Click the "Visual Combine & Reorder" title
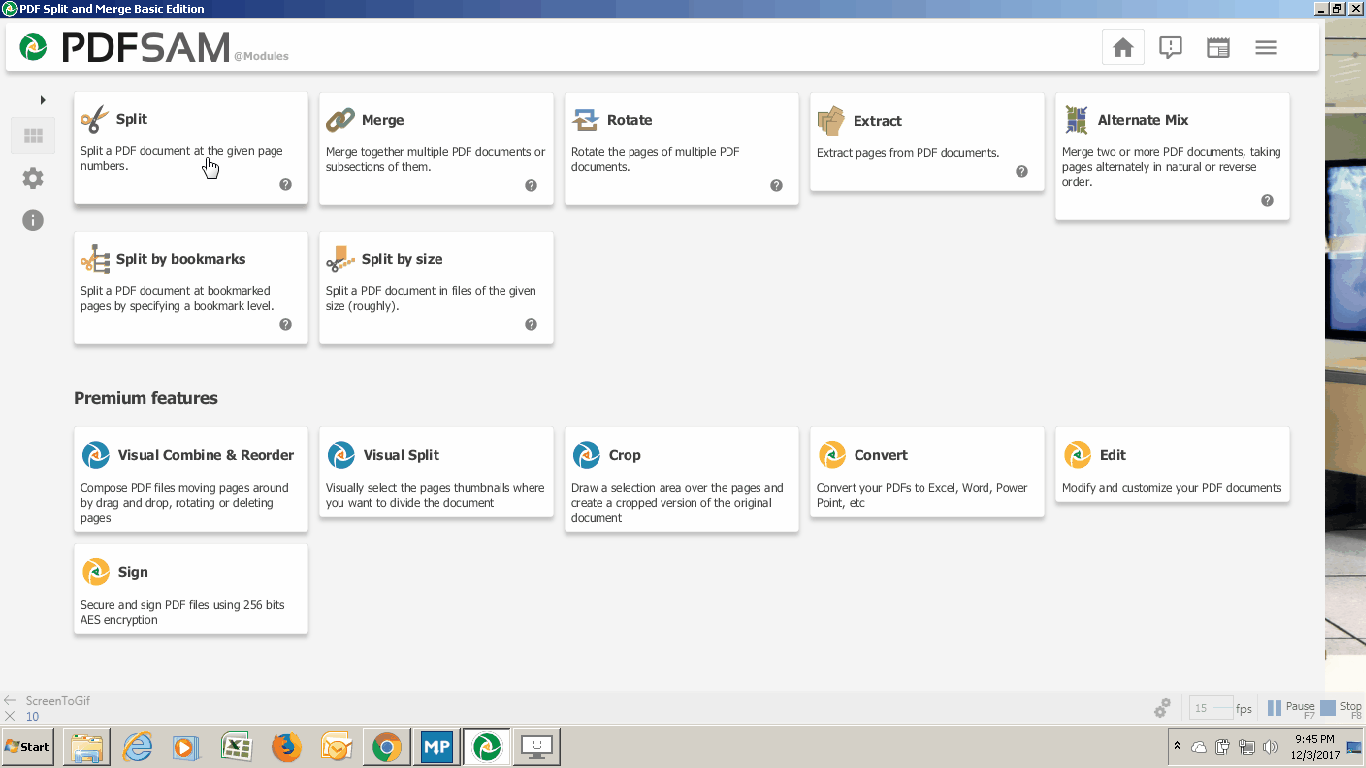This screenshot has width=1366, height=768. [x=206, y=455]
